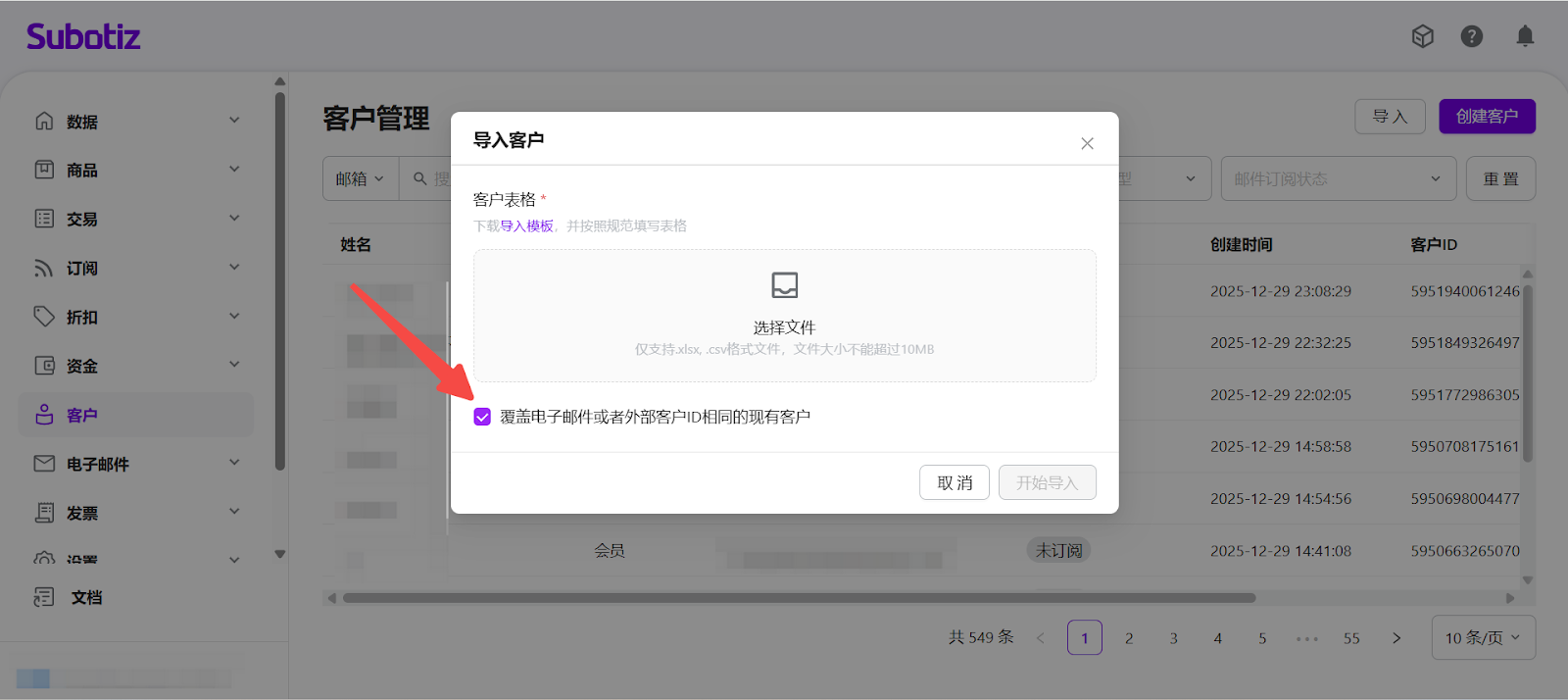Open the 导入模板 download link
The width and height of the screenshot is (1568, 700).
point(526,226)
